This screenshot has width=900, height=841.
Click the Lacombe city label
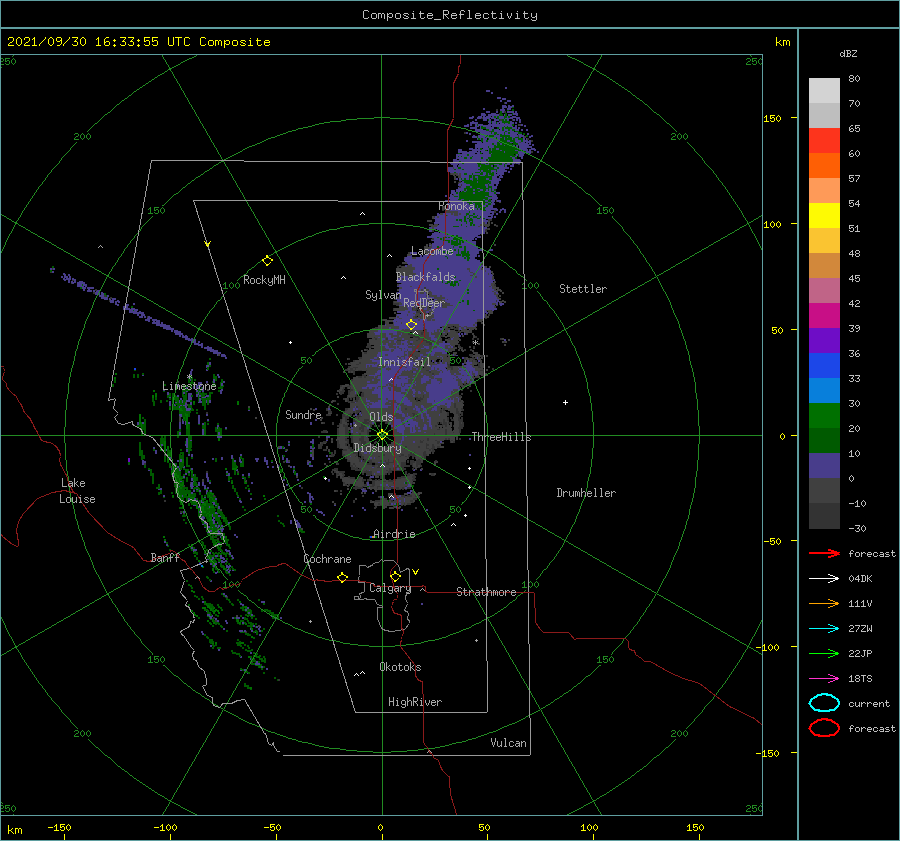[432, 251]
